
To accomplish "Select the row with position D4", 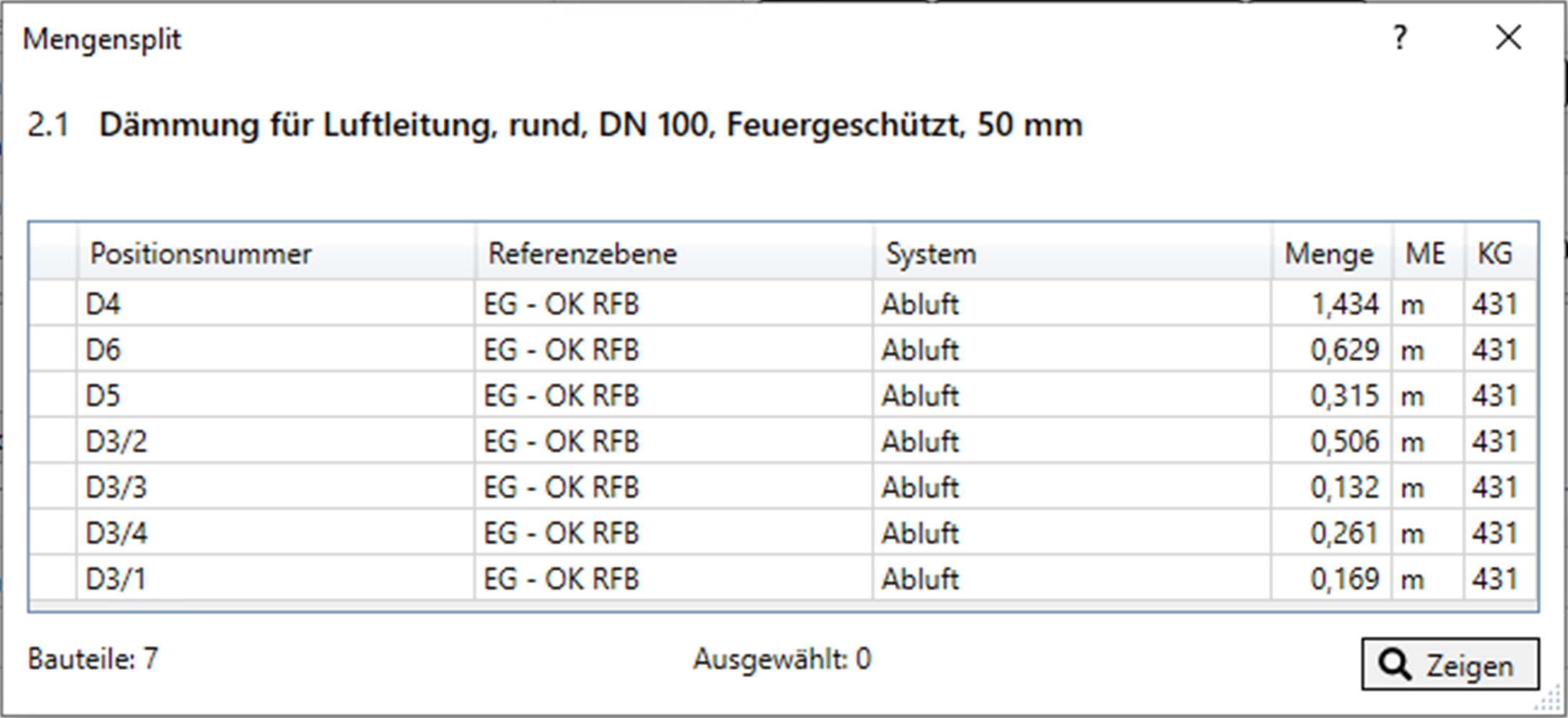I will [104, 304].
